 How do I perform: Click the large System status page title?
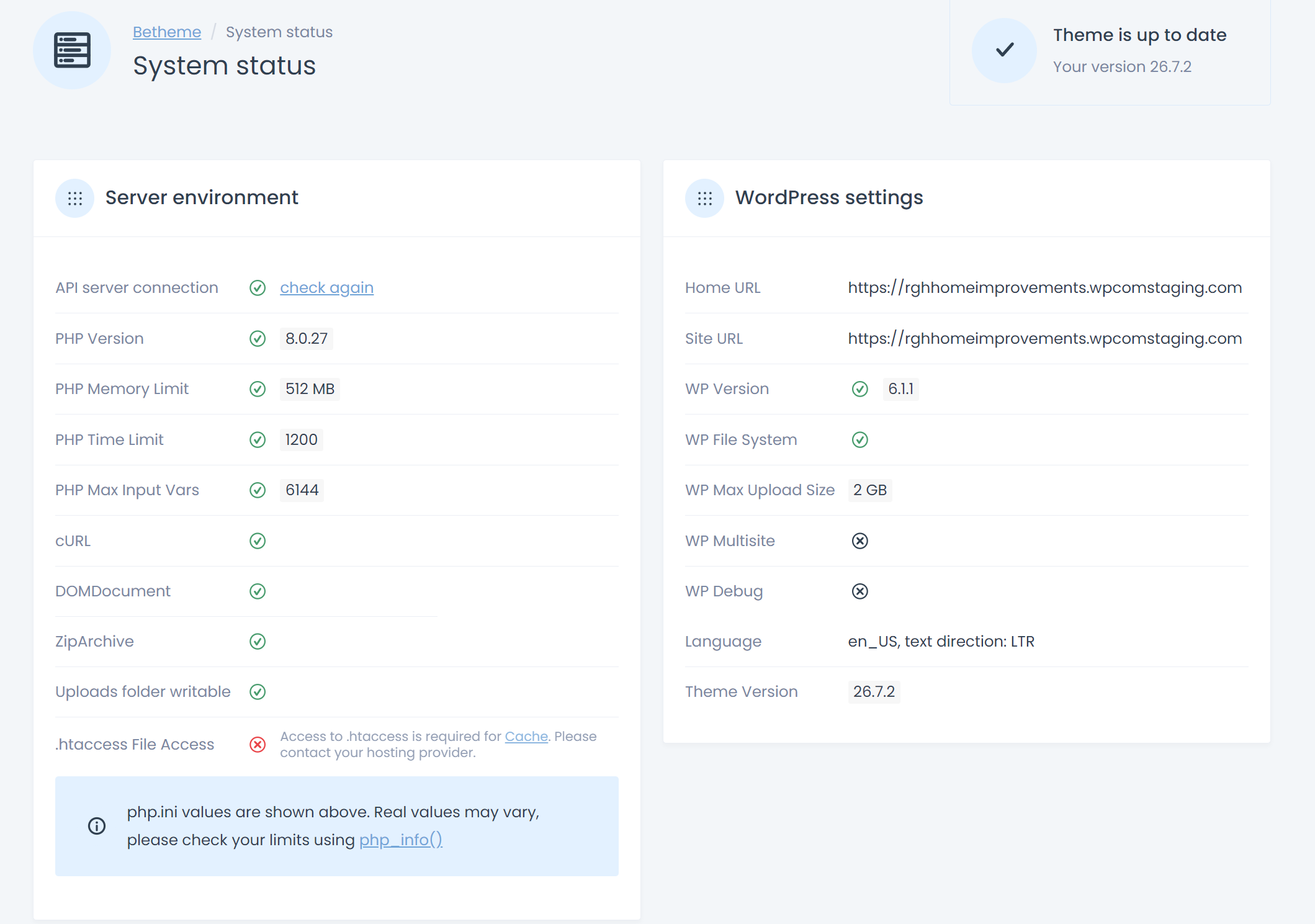pos(225,66)
